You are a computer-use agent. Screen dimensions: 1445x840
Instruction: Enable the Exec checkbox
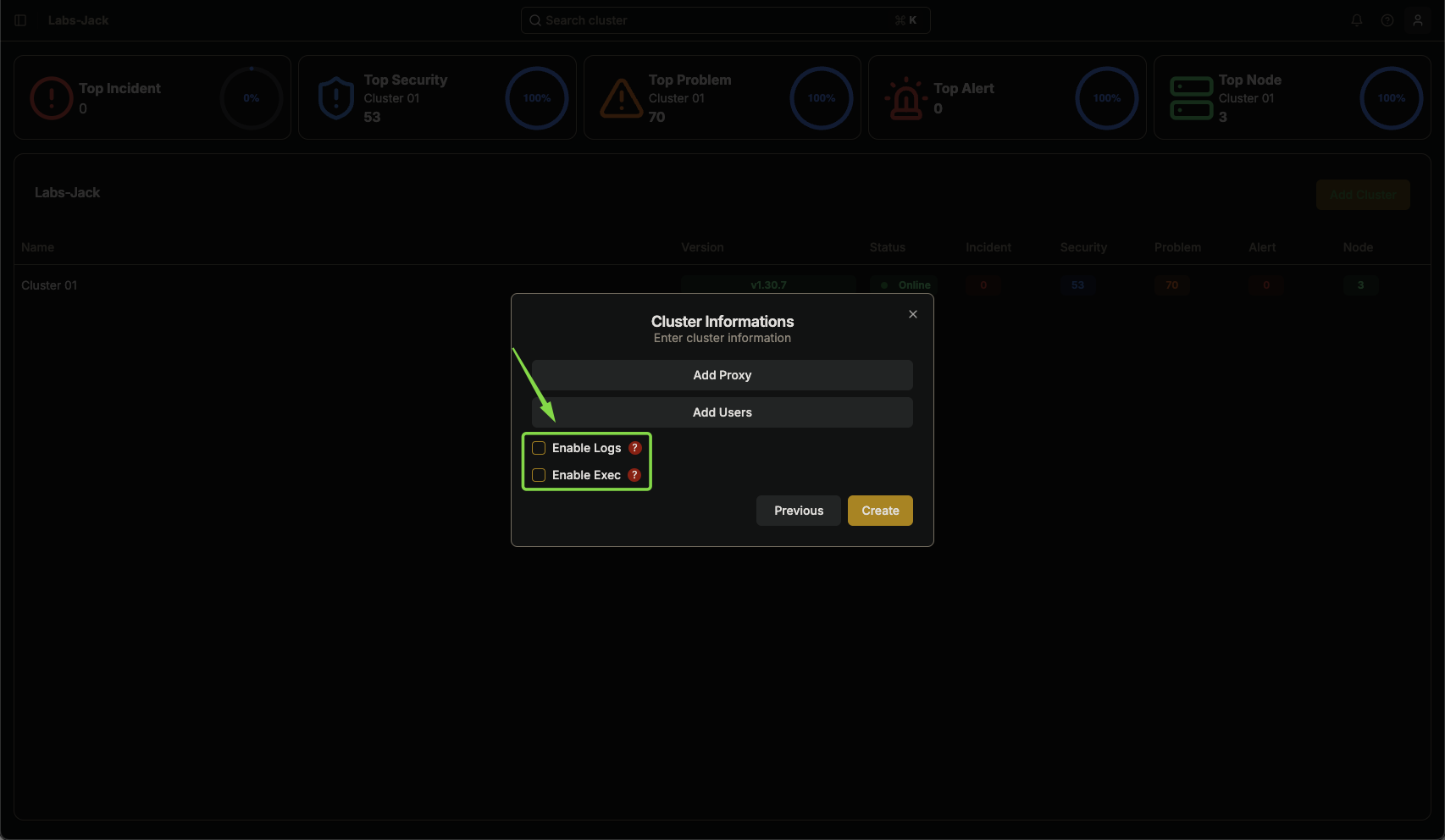tap(539, 475)
